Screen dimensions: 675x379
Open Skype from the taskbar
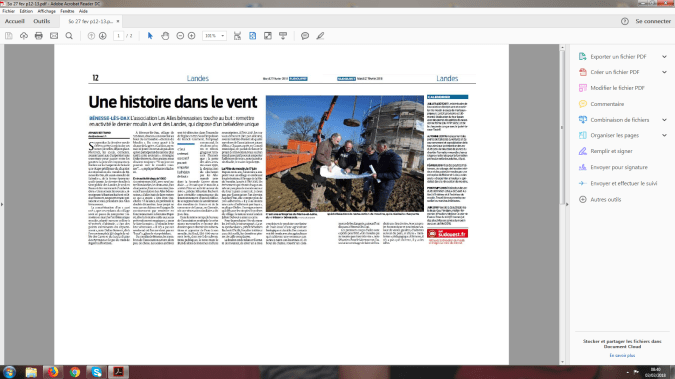(x=96, y=372)
